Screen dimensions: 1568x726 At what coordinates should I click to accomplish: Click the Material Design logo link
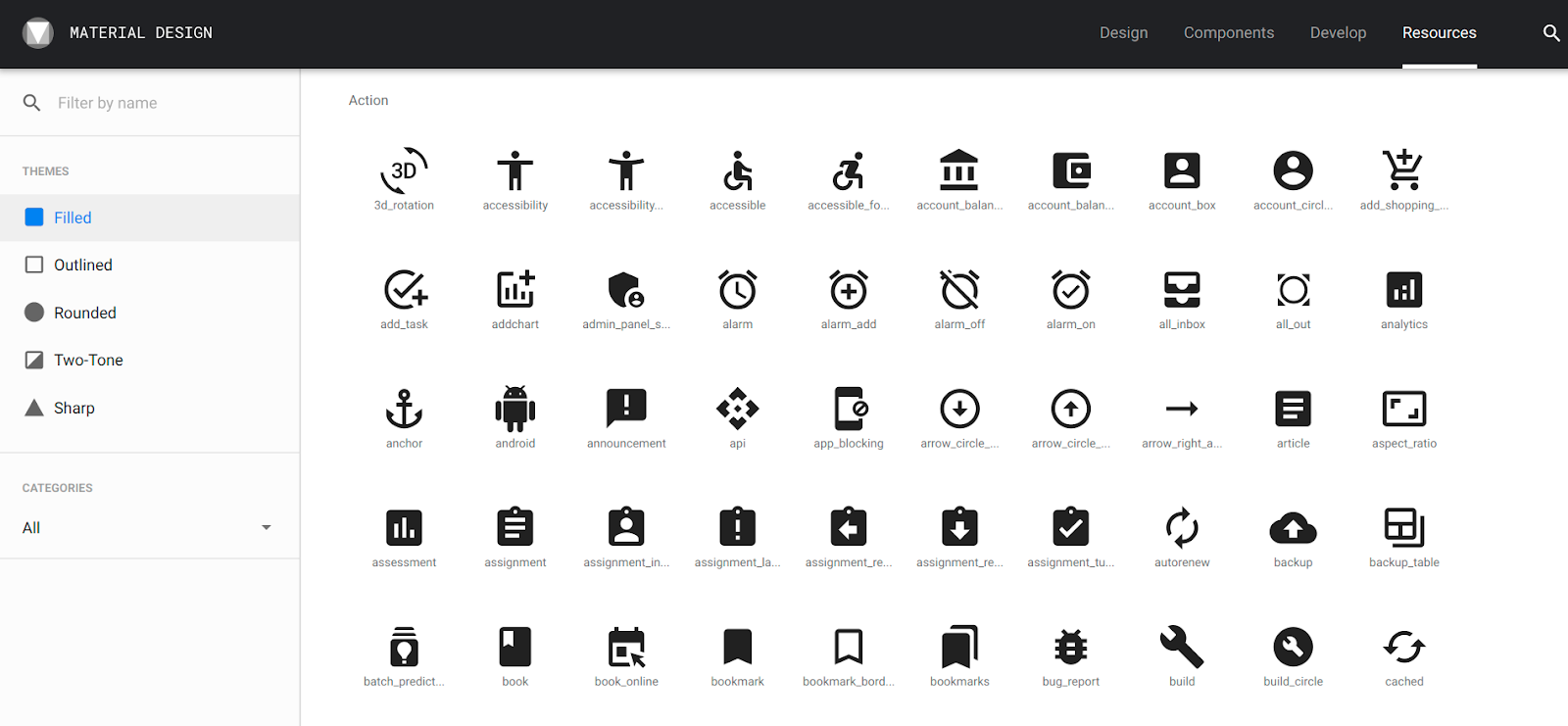tap(118, 33)
